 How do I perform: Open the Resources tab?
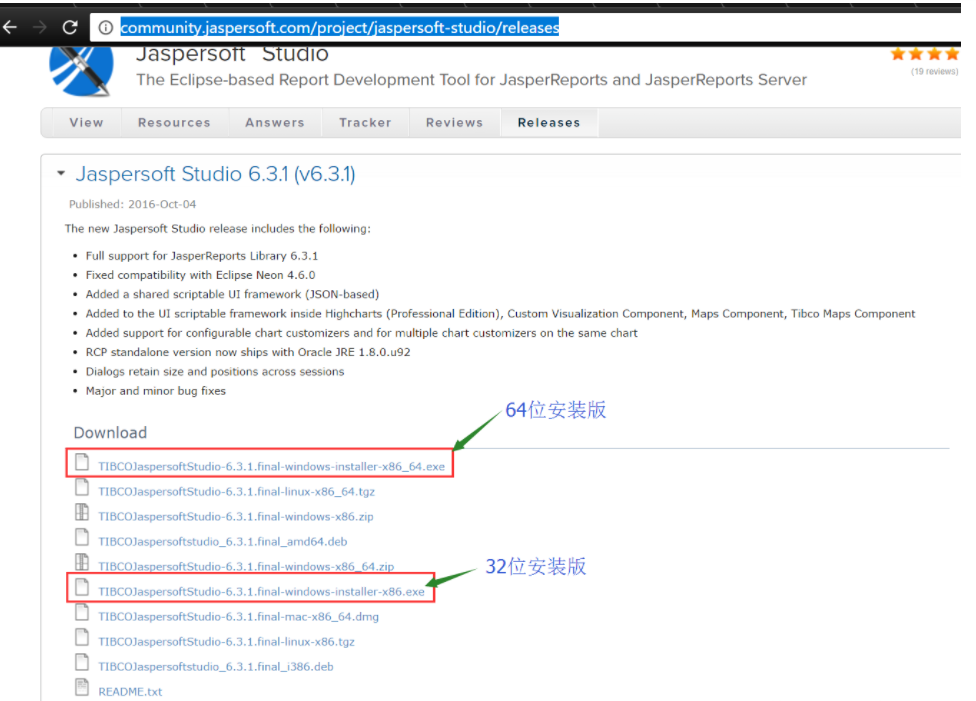174,123
